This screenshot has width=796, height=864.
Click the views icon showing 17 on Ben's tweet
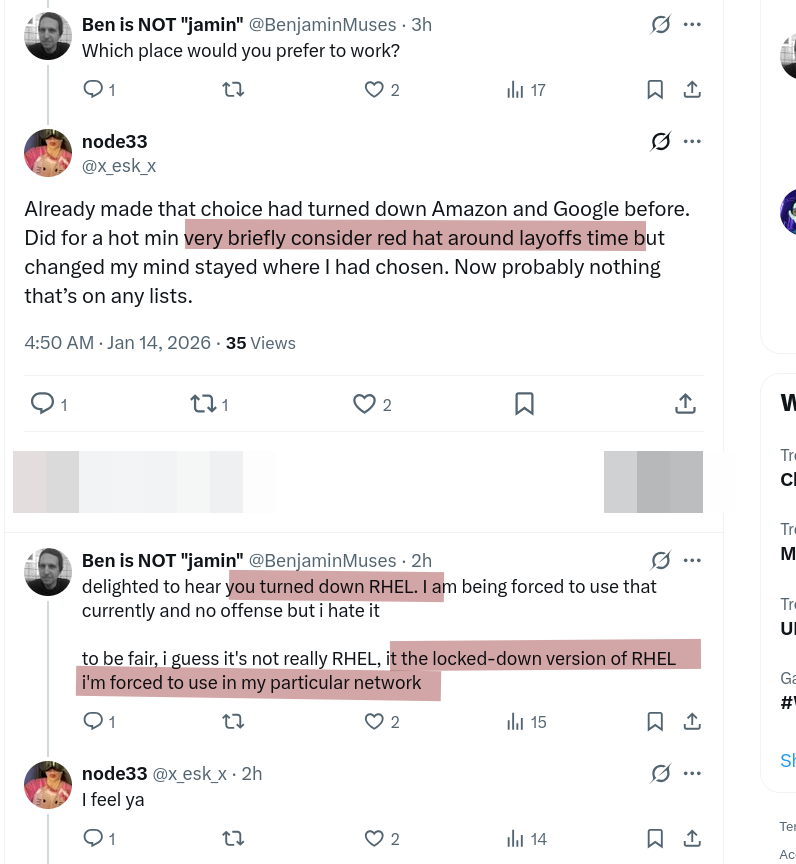tap(515, 89)
